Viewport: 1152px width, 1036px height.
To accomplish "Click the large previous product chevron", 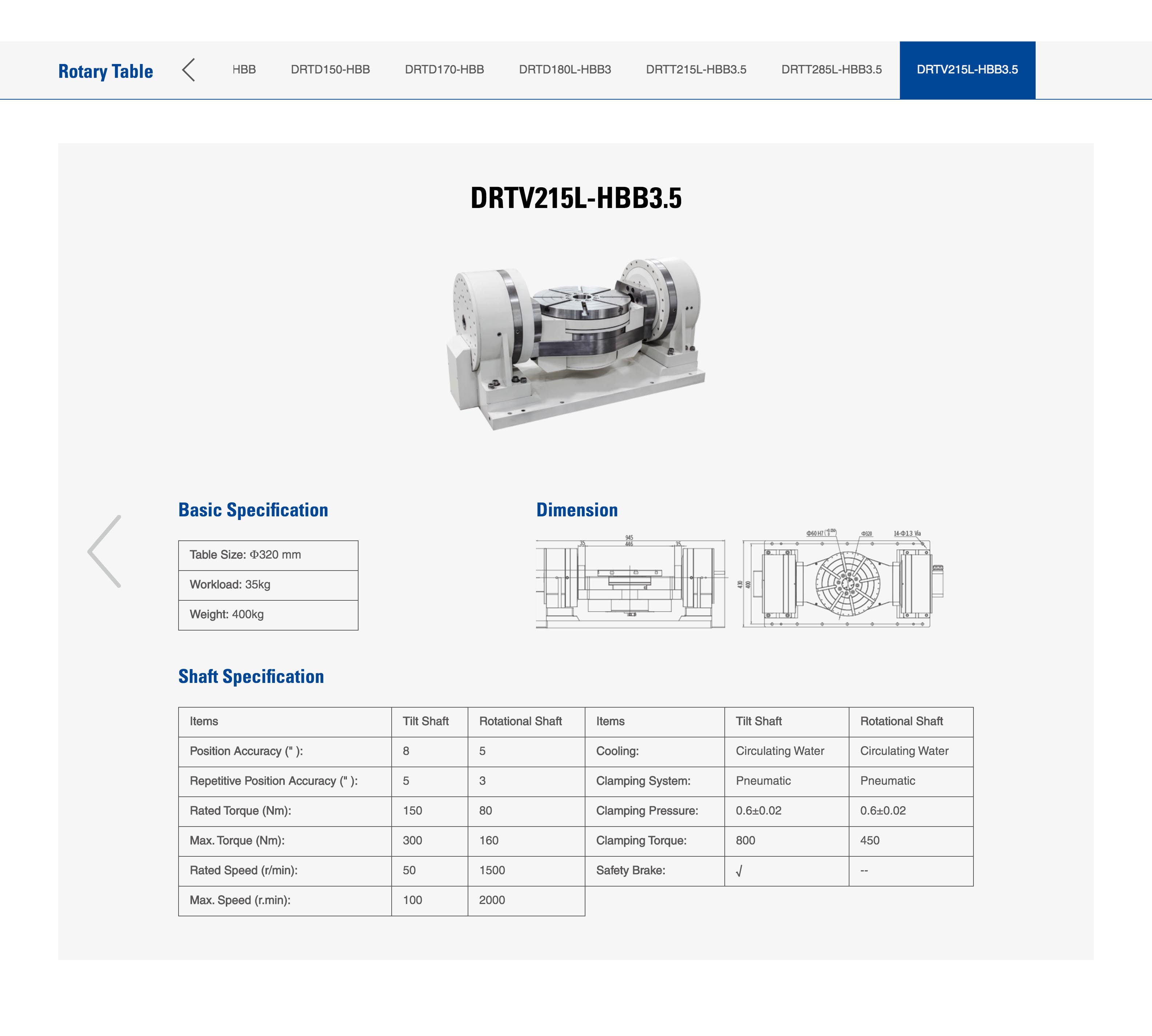I will point(105,551).
